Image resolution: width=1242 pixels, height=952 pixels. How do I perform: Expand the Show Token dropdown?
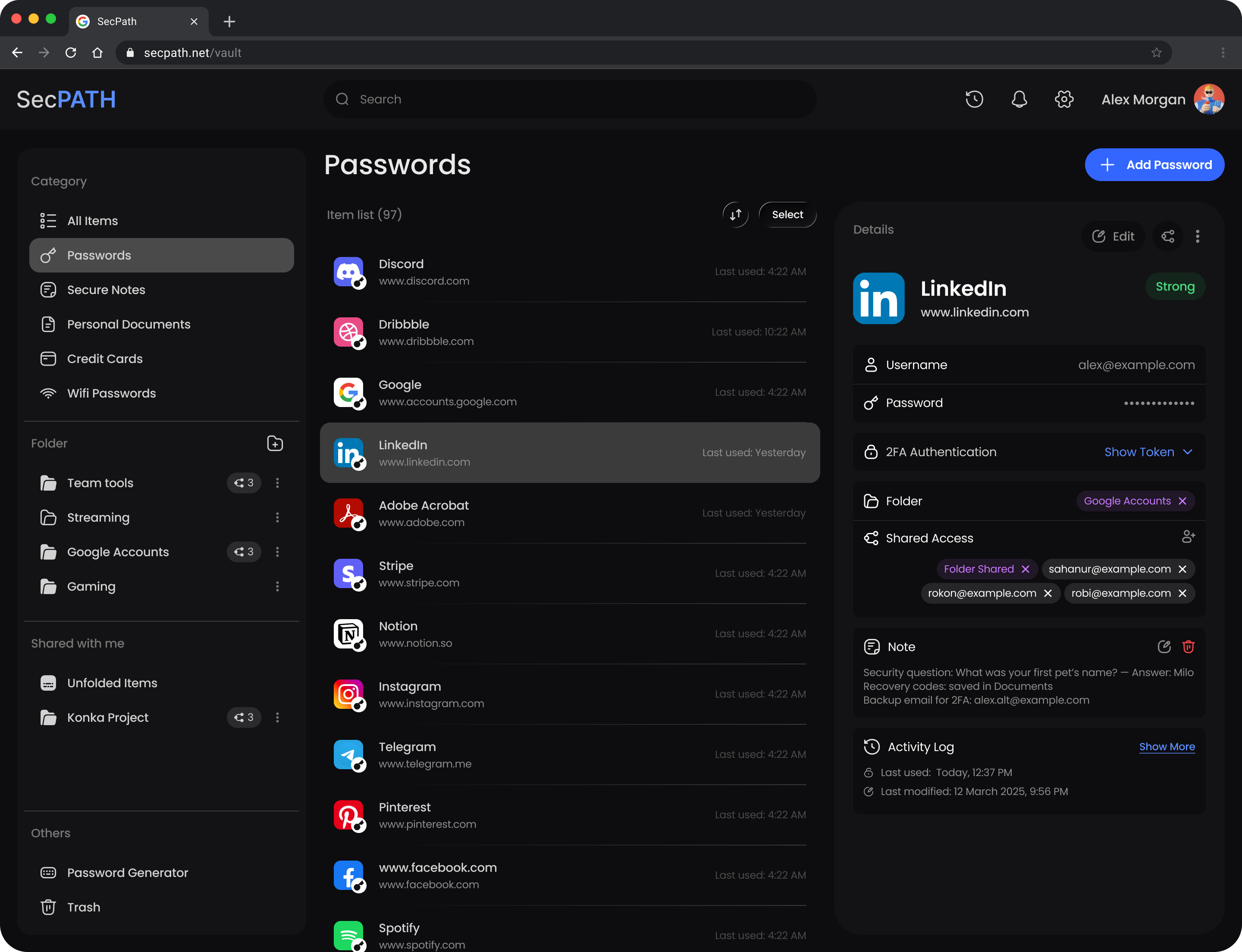pyautogui.click(x=1148, y=452)
